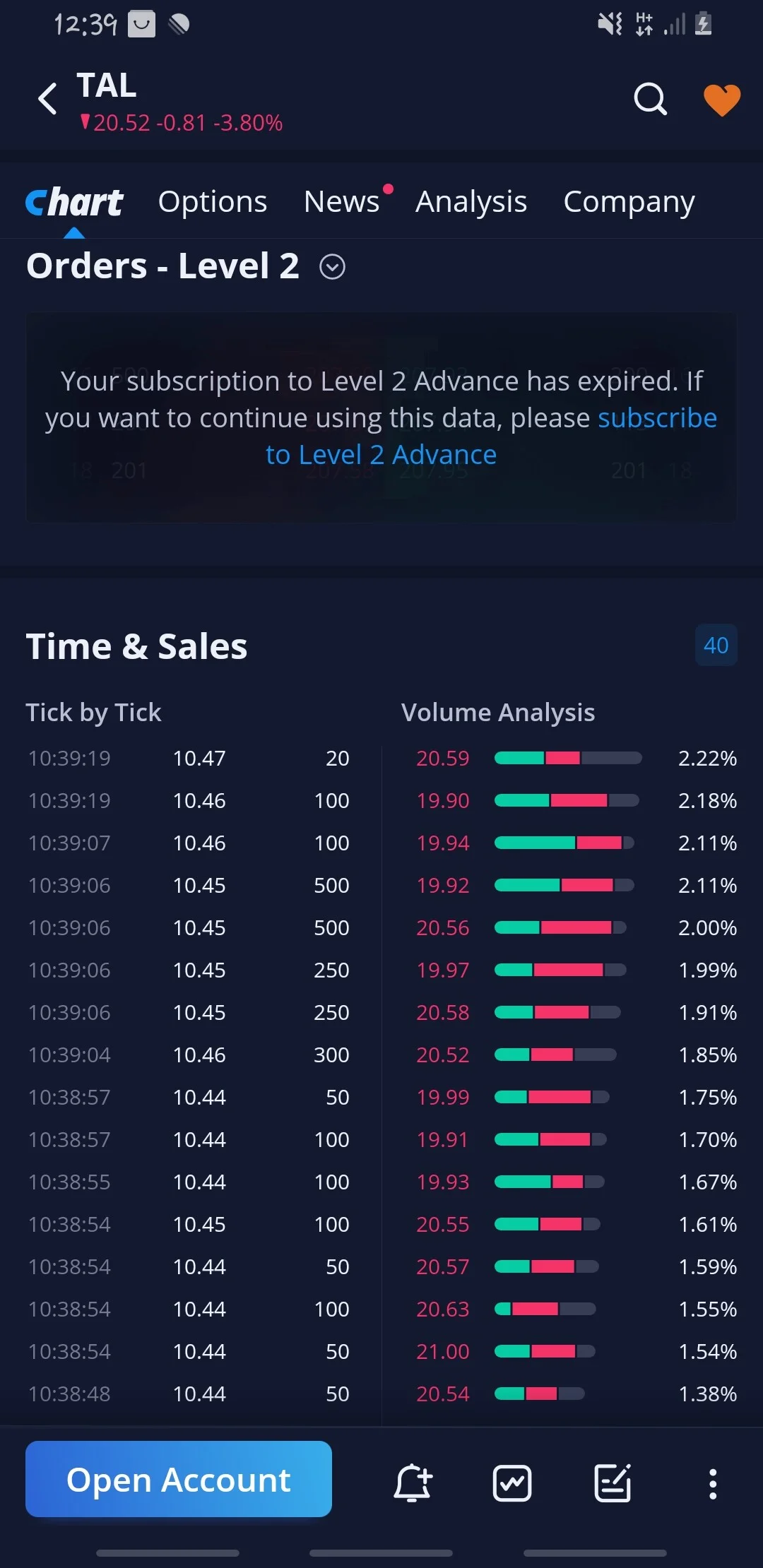The height and width of the screenshot is (1568, 763).
Task: Open the News tab
Action: (x=341, y=202)
